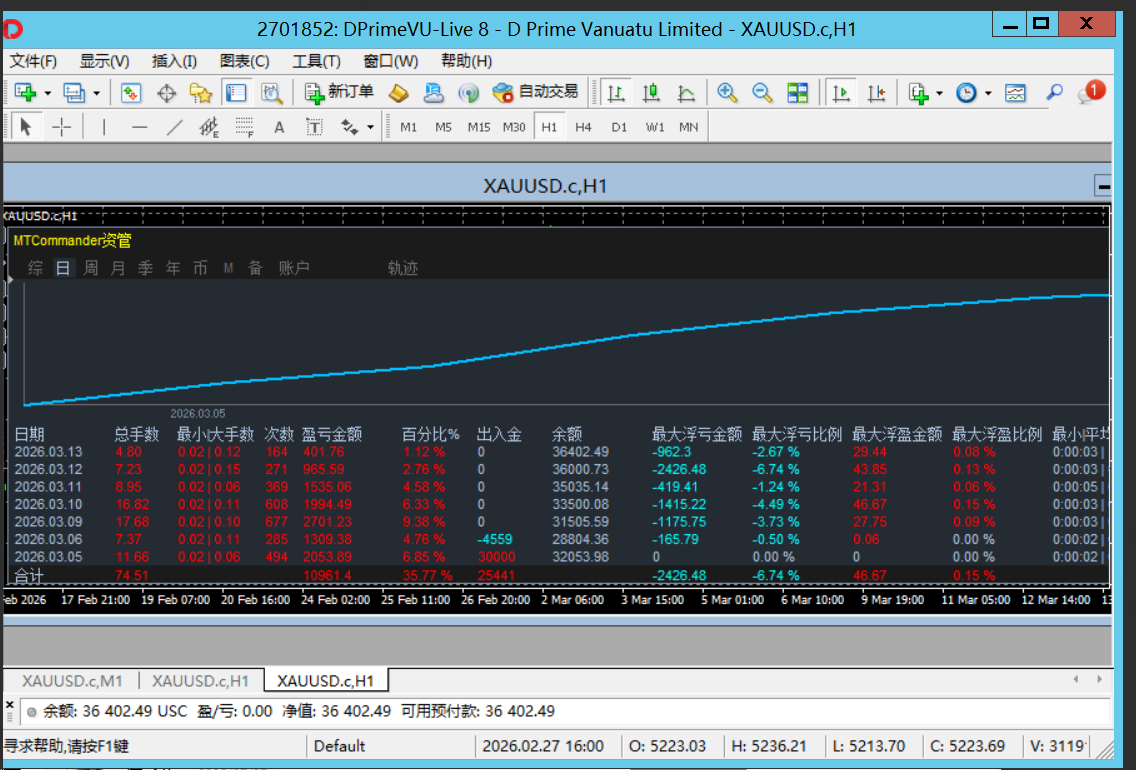Switch timeframe to M1

[x=409, y=127]
